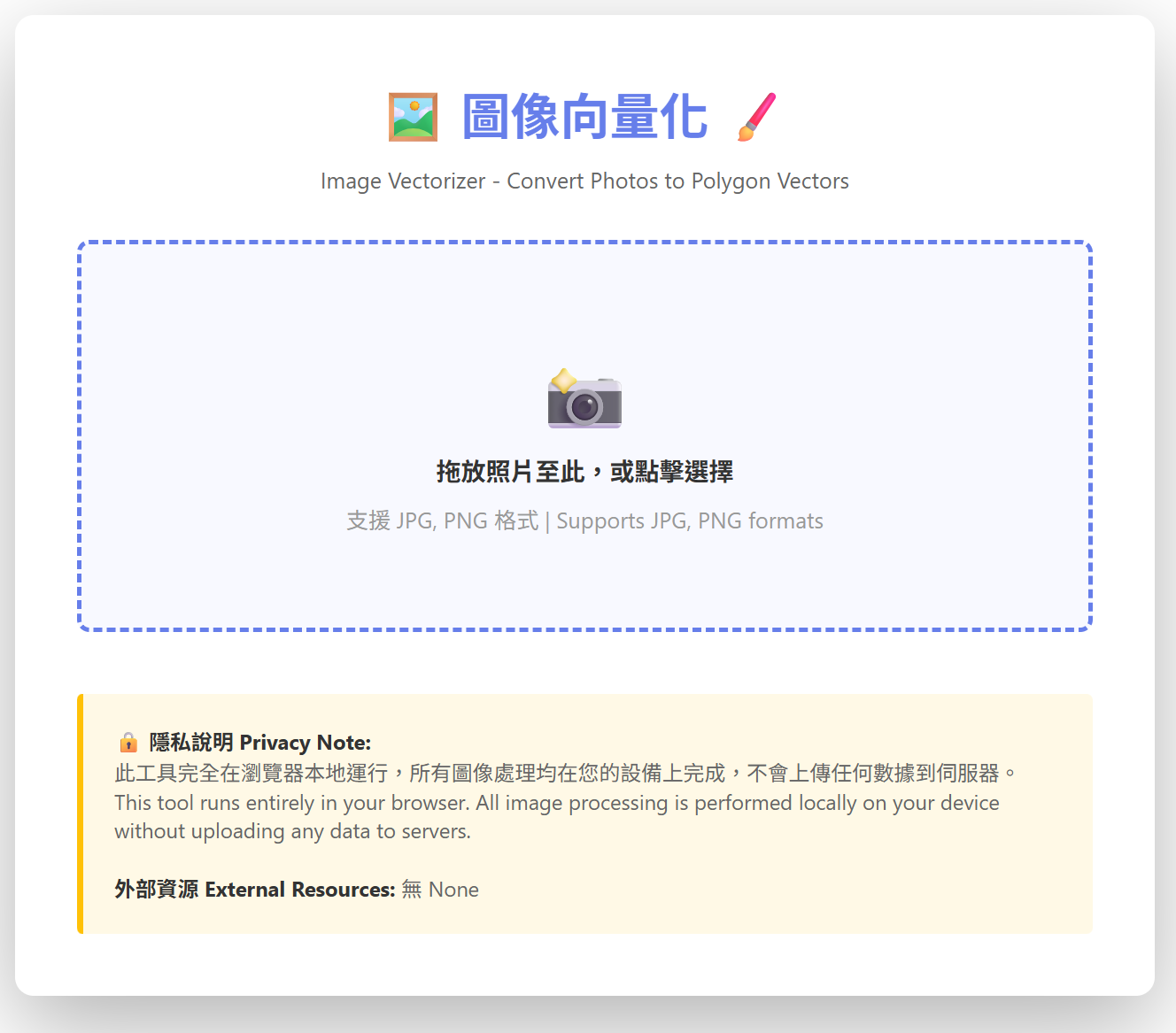Click the dashed border of the drop zone
The width and height of the screenshot is (1176, 1033).
[584, 241]
